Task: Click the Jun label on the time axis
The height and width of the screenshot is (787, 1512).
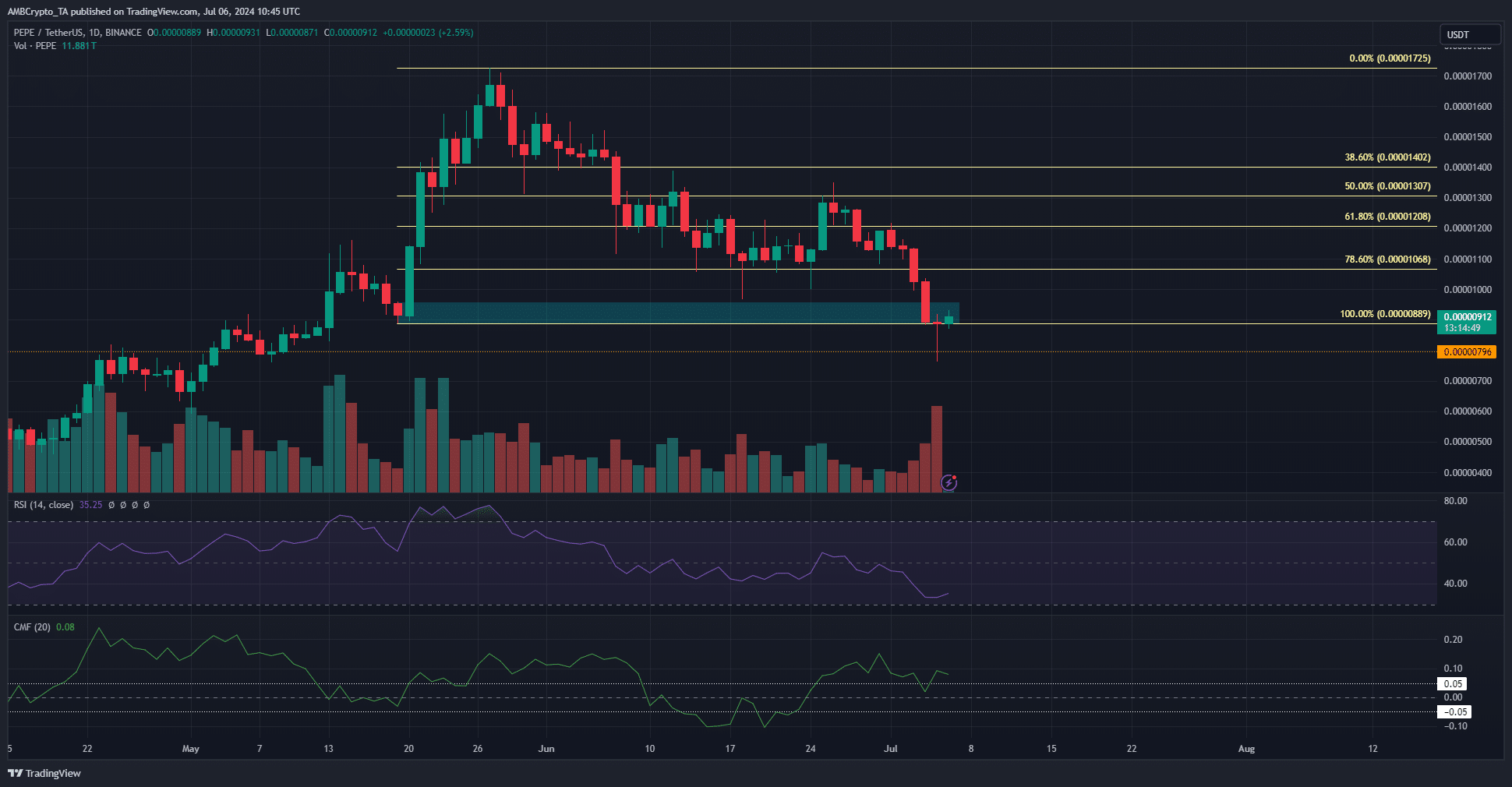Action: [546, 749]
